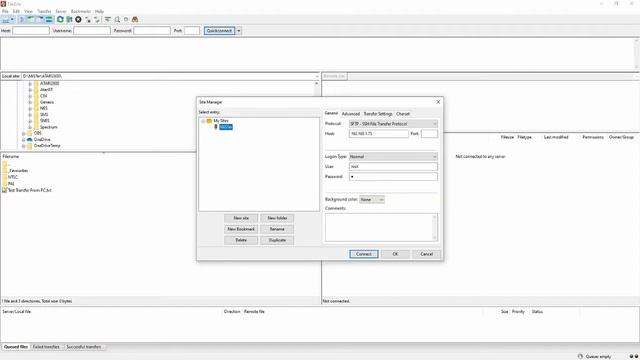This screenshot has width=640, height=360.
Task: Collapse the My Sites tree node
Action: click(x=203, y=121)
